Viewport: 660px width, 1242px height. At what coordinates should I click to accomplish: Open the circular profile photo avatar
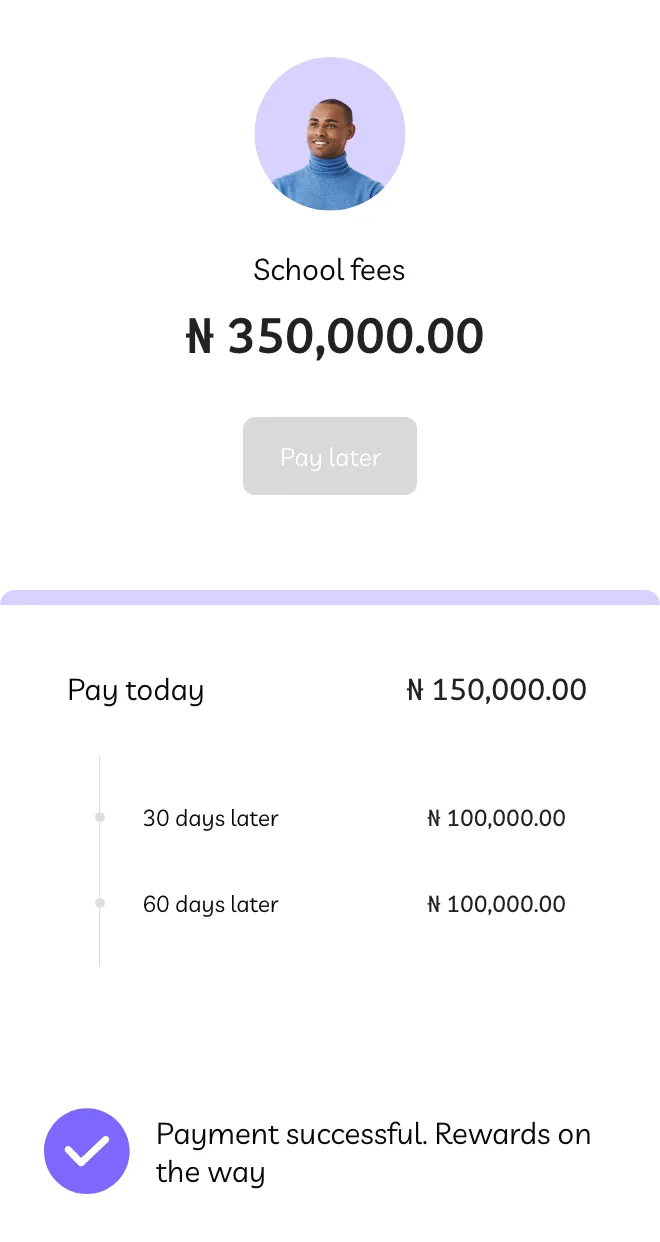pyautogui.click(x=330, y=134)
